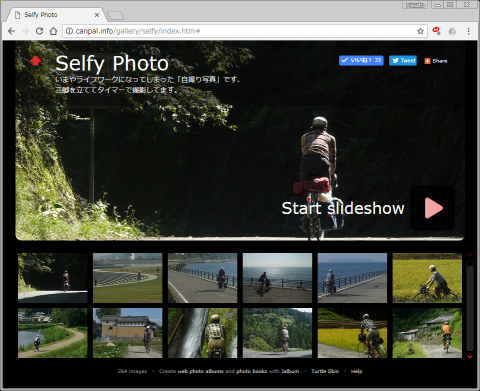Open the Turtle Skin footer link
This screenshot has height=391, width=480.
click(x=325, y=371)
